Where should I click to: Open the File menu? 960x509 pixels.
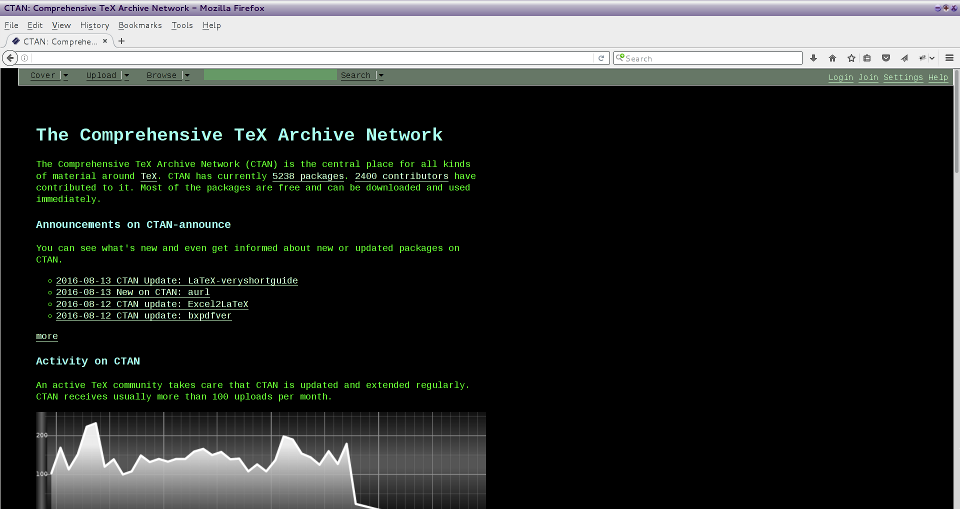[11, 25]
